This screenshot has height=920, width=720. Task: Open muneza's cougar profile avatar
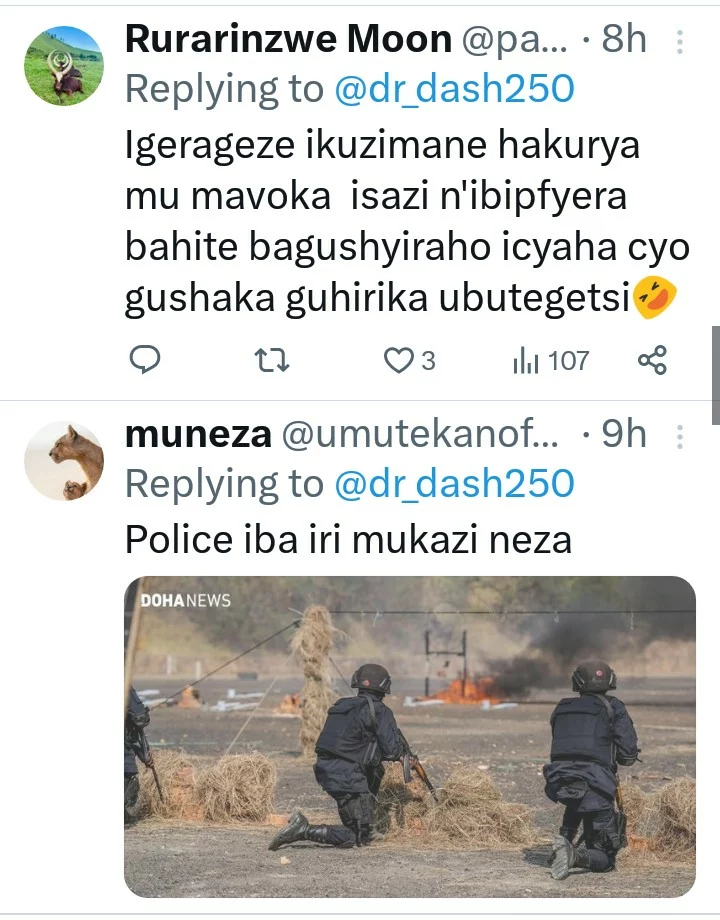click(x=64, y=461)
